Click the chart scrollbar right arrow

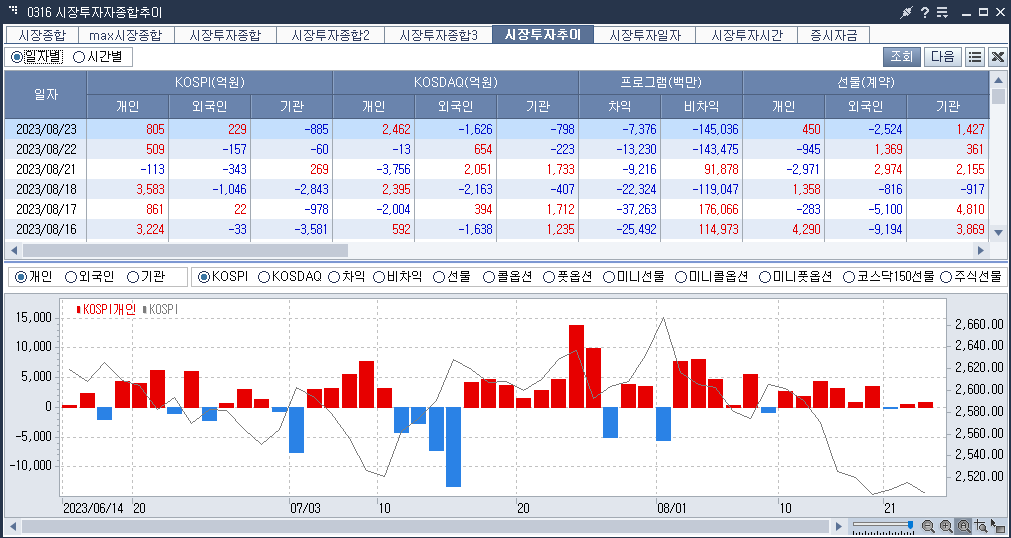pyautogui.click(x=838, y=526)
